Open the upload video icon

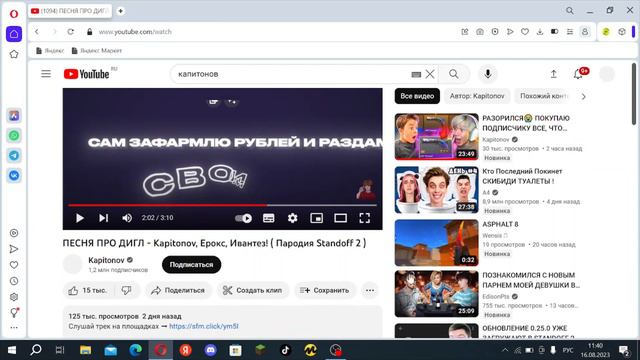click(553, 74)
